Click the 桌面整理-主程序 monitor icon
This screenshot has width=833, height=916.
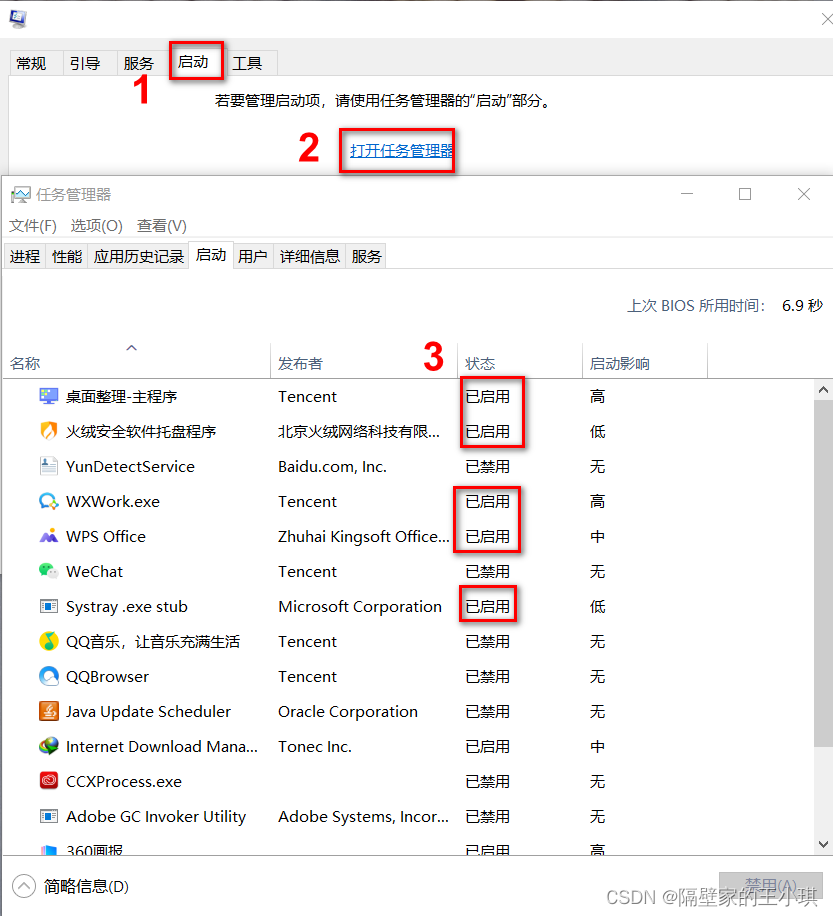click(48, 396)
